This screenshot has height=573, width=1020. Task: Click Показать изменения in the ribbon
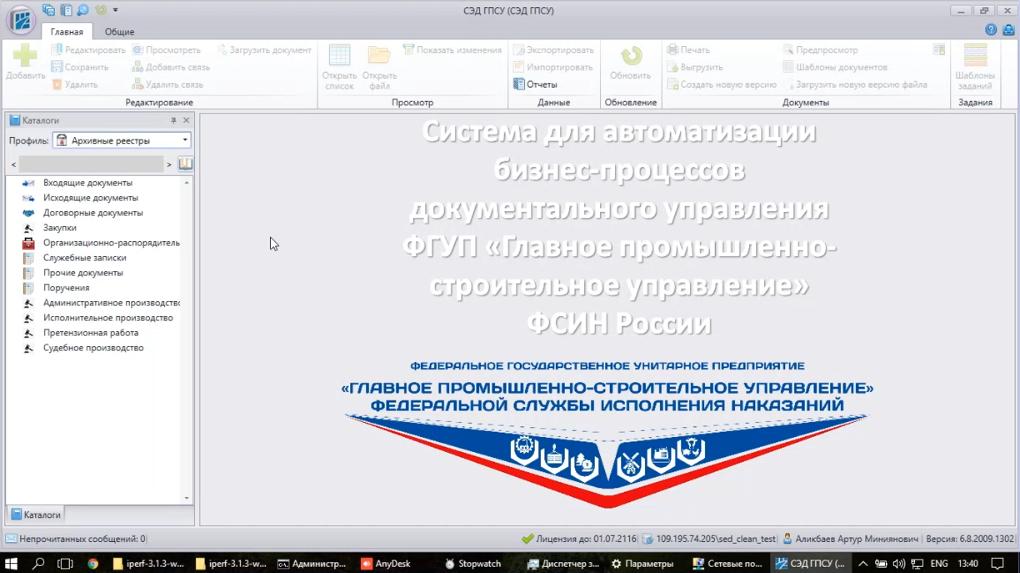453,50
